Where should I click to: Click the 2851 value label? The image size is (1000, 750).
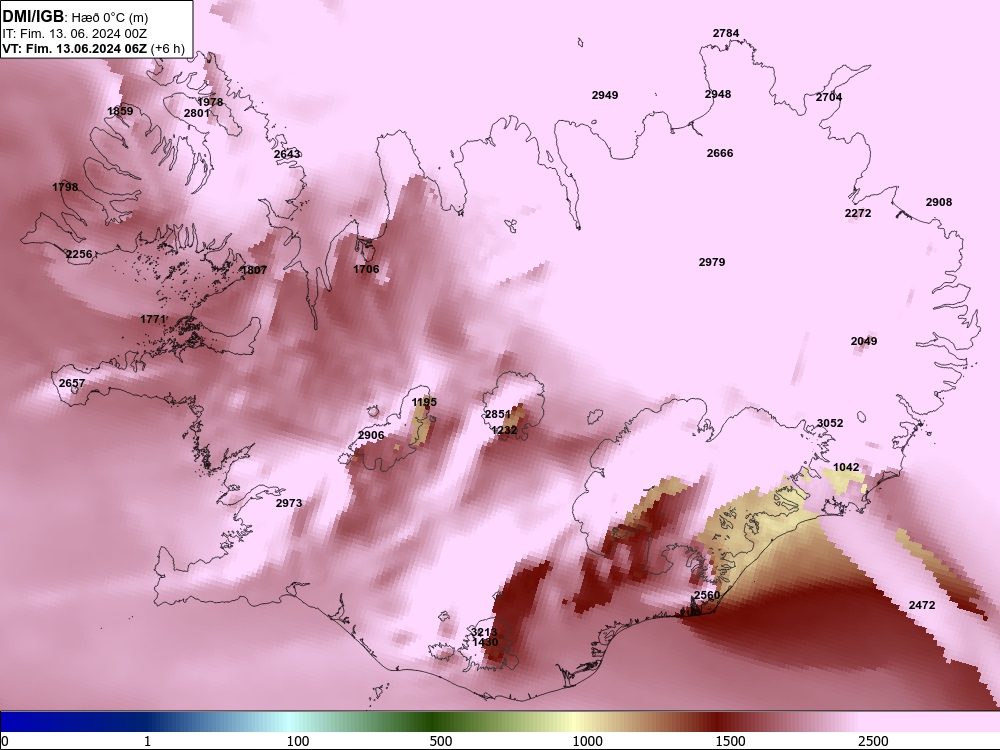(x=497, y=415)
